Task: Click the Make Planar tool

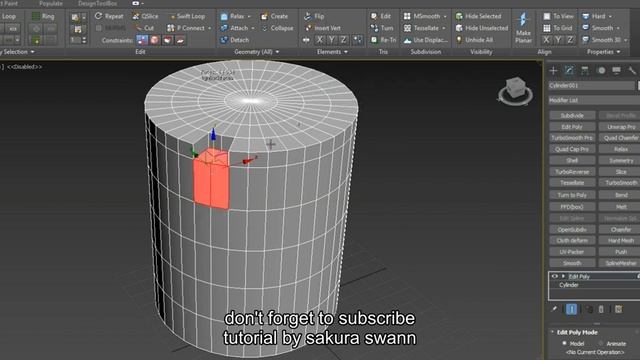Action: point(523,28)
